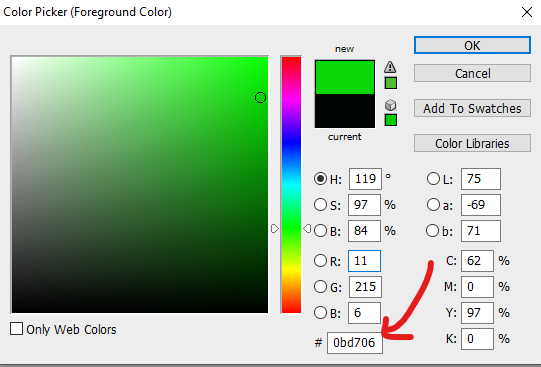The image size is (541, 367).
Task: Select the HSB brightness B radio button
Action: pyautogui.click(x=320, y=230)
